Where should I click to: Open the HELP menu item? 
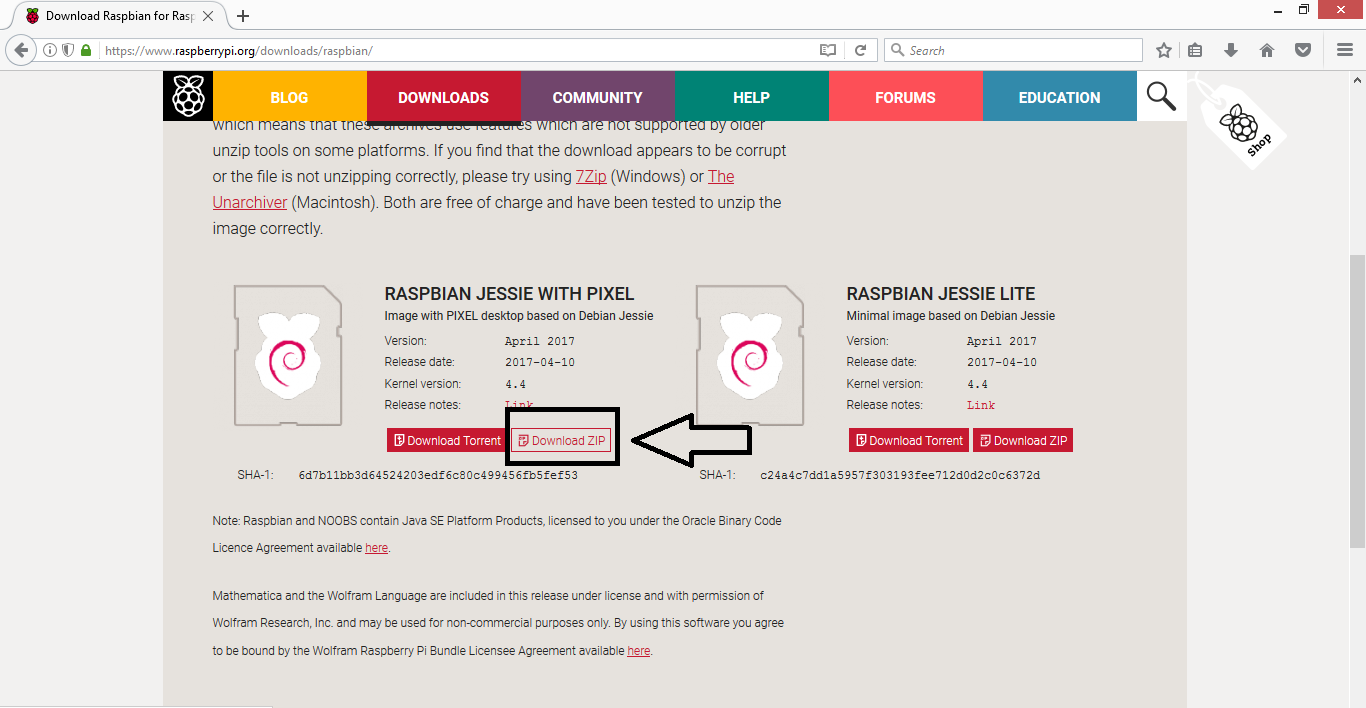[752, 97]
